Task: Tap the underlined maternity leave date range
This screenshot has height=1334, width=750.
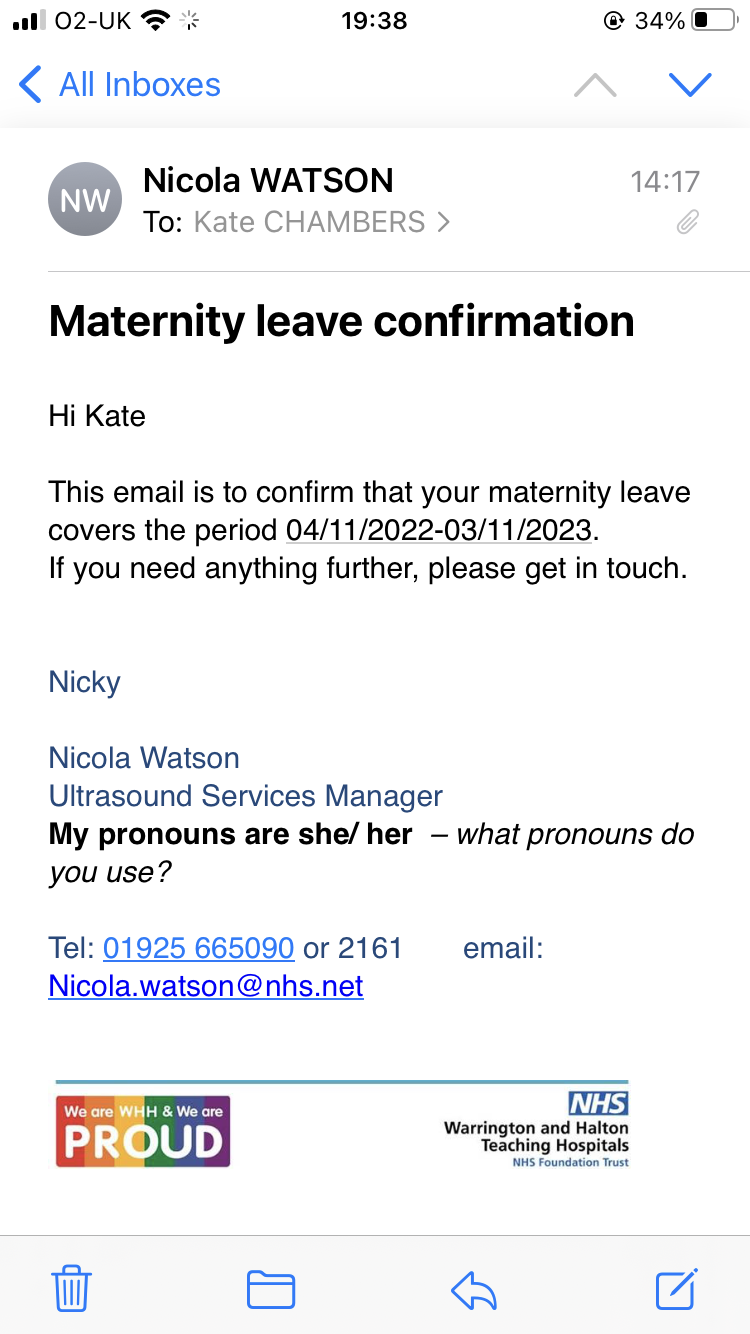Action: [439, 530]
